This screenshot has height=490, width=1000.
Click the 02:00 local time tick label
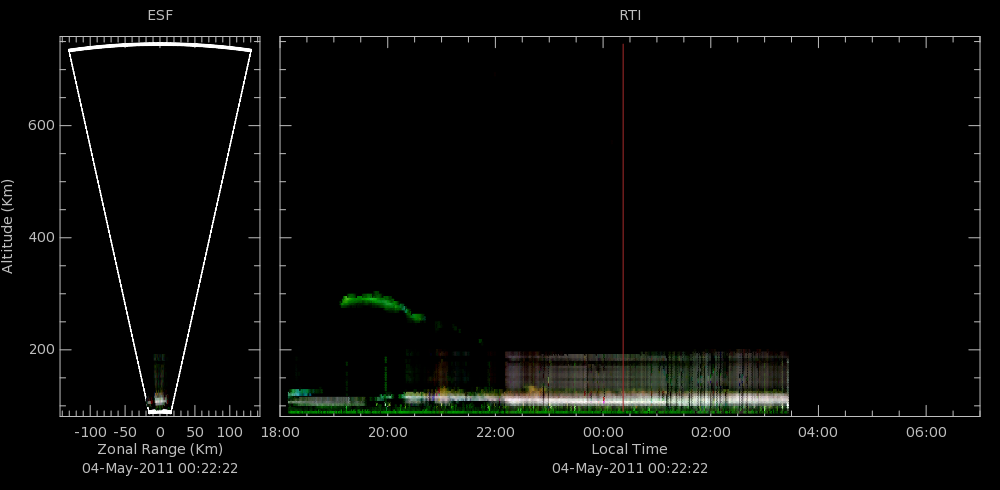[711, 433]
